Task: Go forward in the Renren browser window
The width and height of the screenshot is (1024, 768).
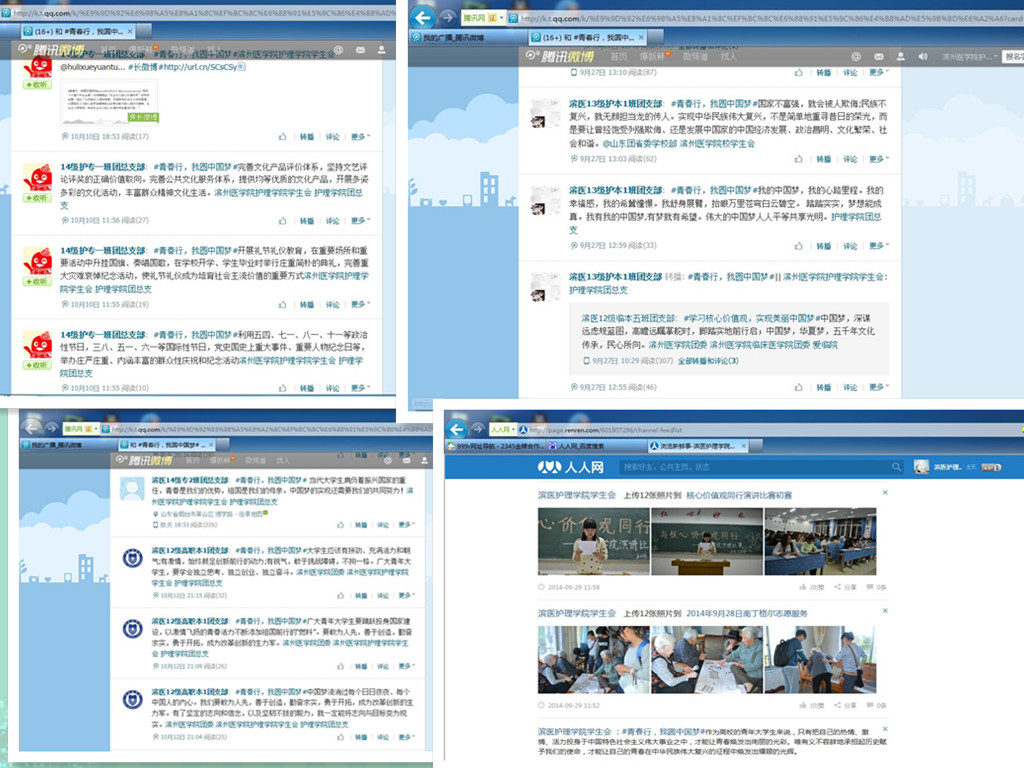Action: (x=478, y=429)
